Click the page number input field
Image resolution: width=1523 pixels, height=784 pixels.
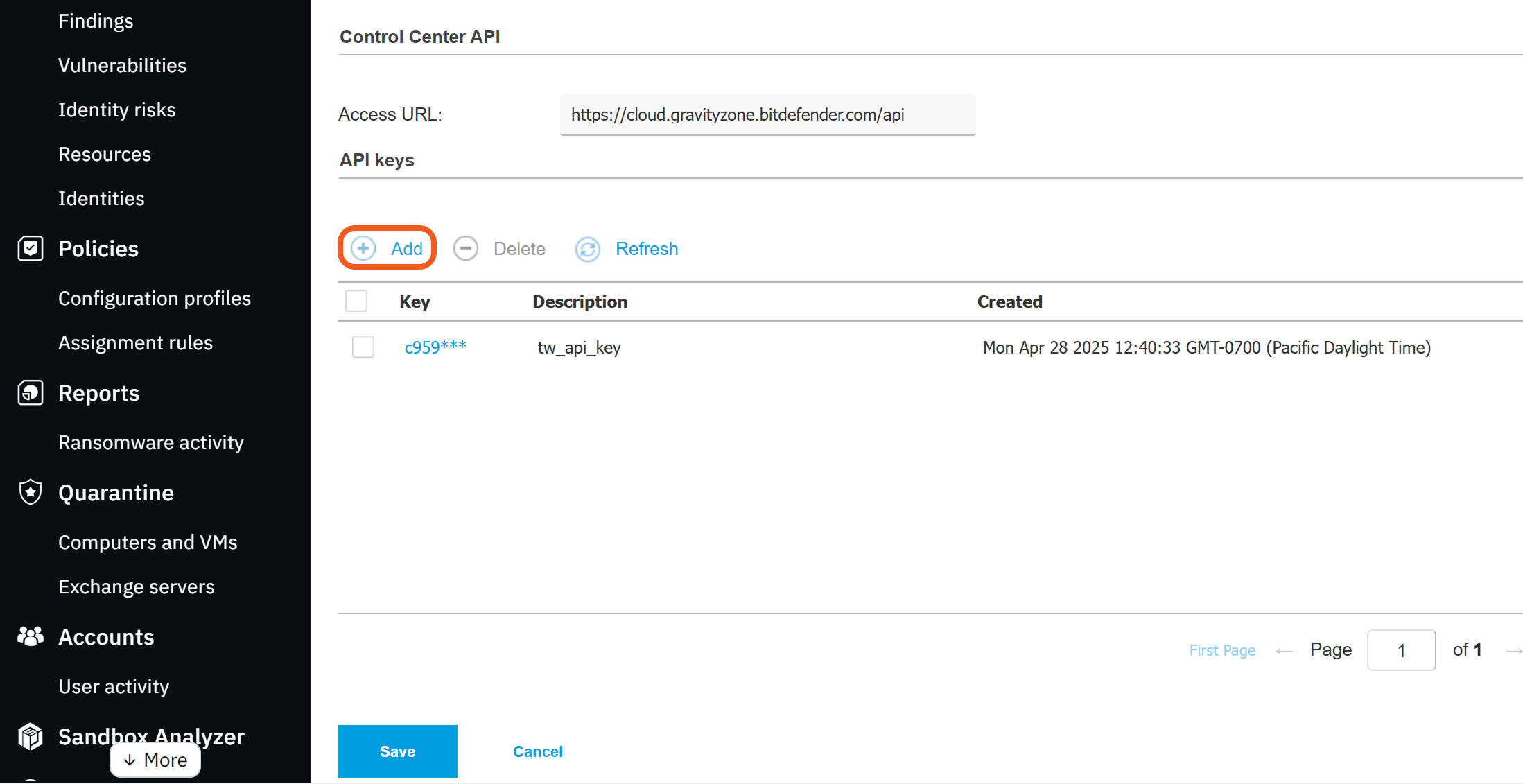click(1401, 650)
